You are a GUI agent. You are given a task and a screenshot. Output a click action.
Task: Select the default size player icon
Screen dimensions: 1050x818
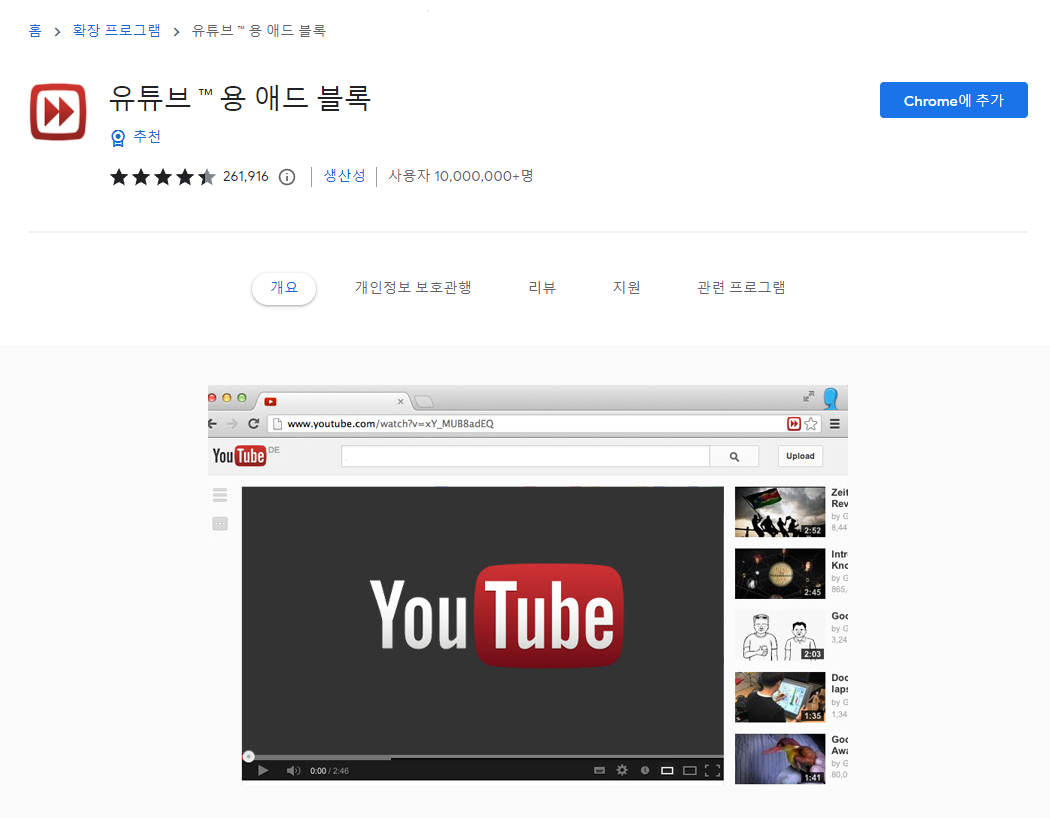667,771
